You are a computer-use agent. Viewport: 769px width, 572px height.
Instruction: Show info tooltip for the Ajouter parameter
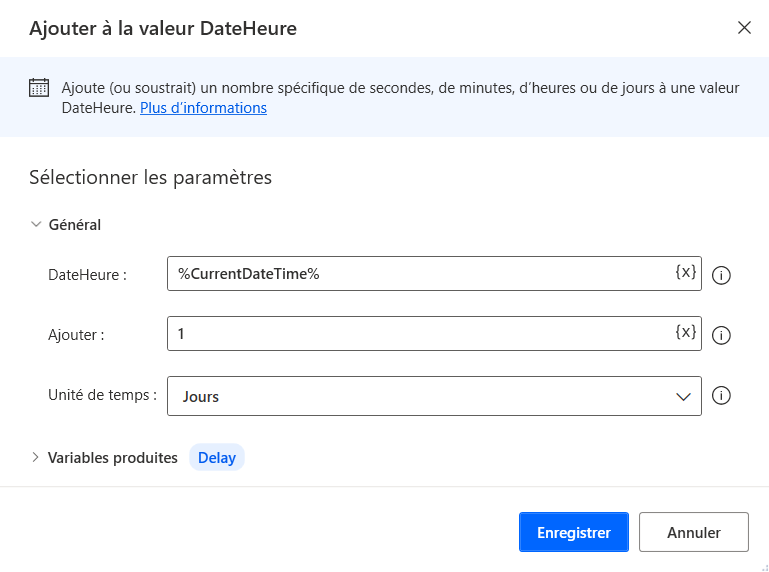click(x=722, y=335)
